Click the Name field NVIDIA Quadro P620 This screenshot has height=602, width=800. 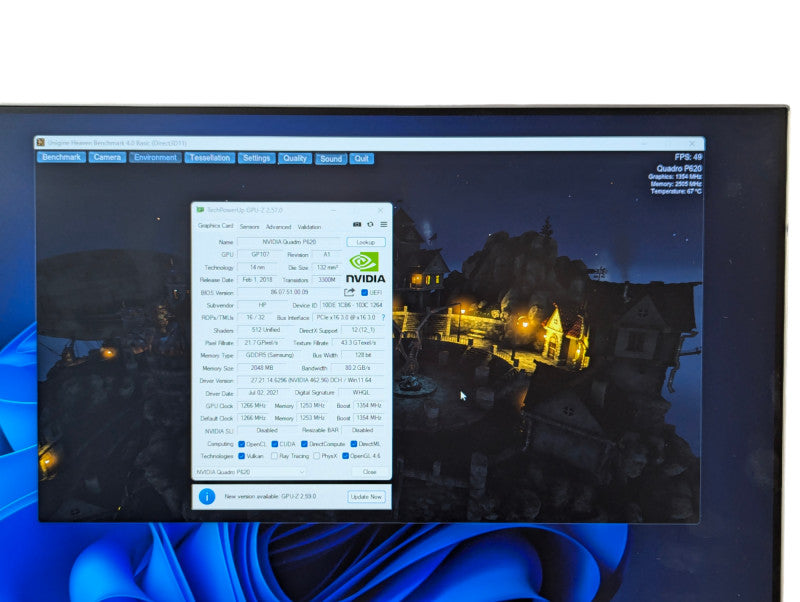tap(289, 242)
